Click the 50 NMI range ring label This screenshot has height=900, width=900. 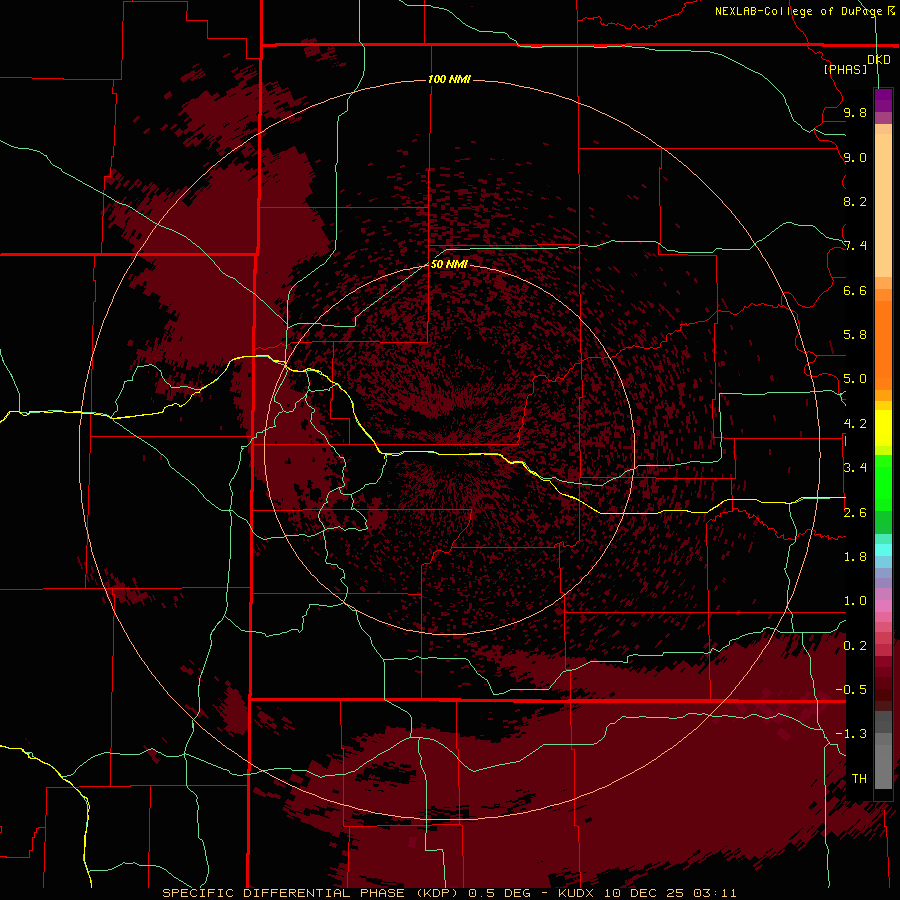coord(449,264)
